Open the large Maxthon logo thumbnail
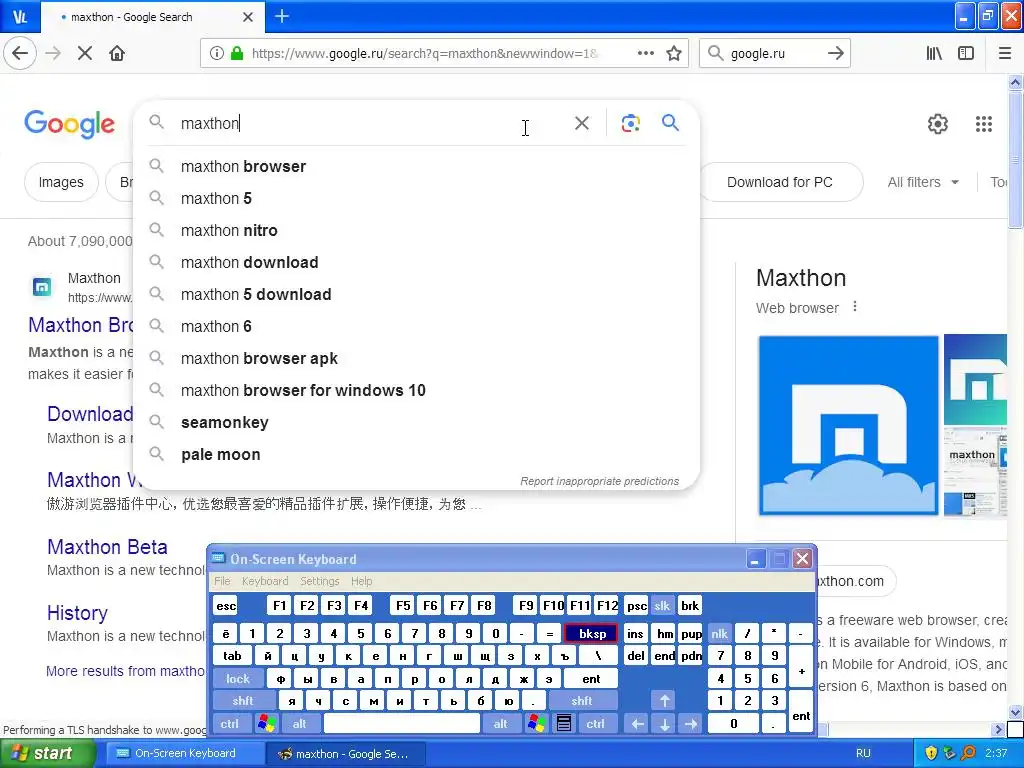Image resolution: width=1024 pixels, height=768 pixels. 848,426
